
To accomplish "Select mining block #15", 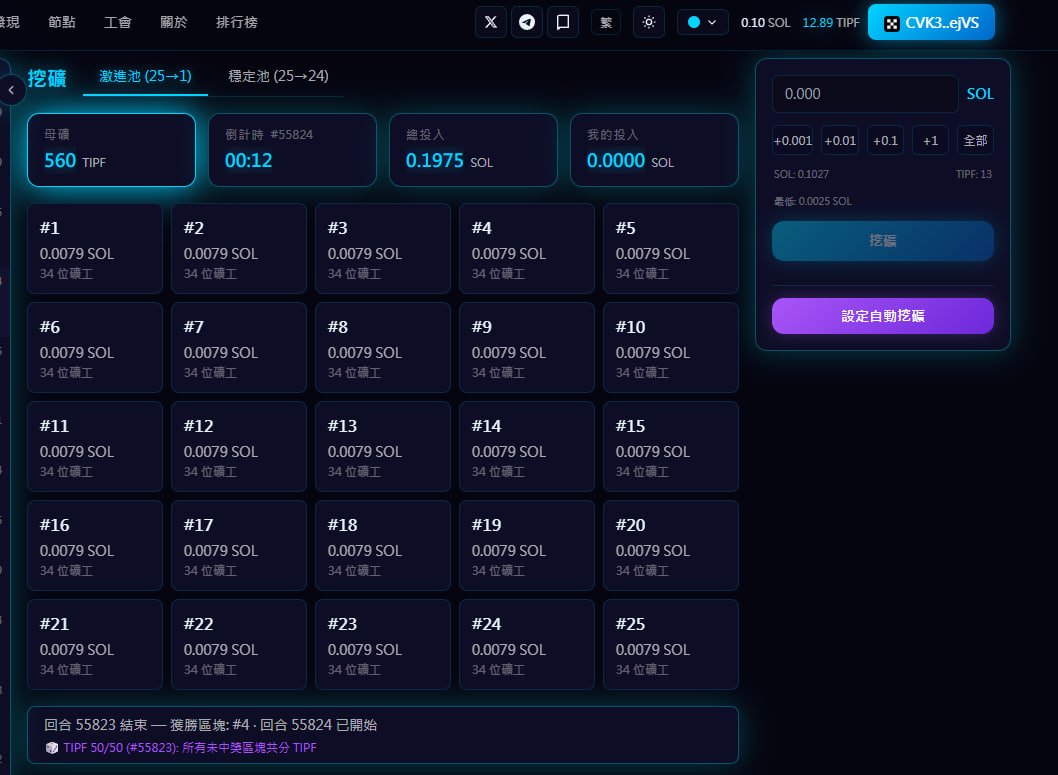I will (x=671, y=447).
